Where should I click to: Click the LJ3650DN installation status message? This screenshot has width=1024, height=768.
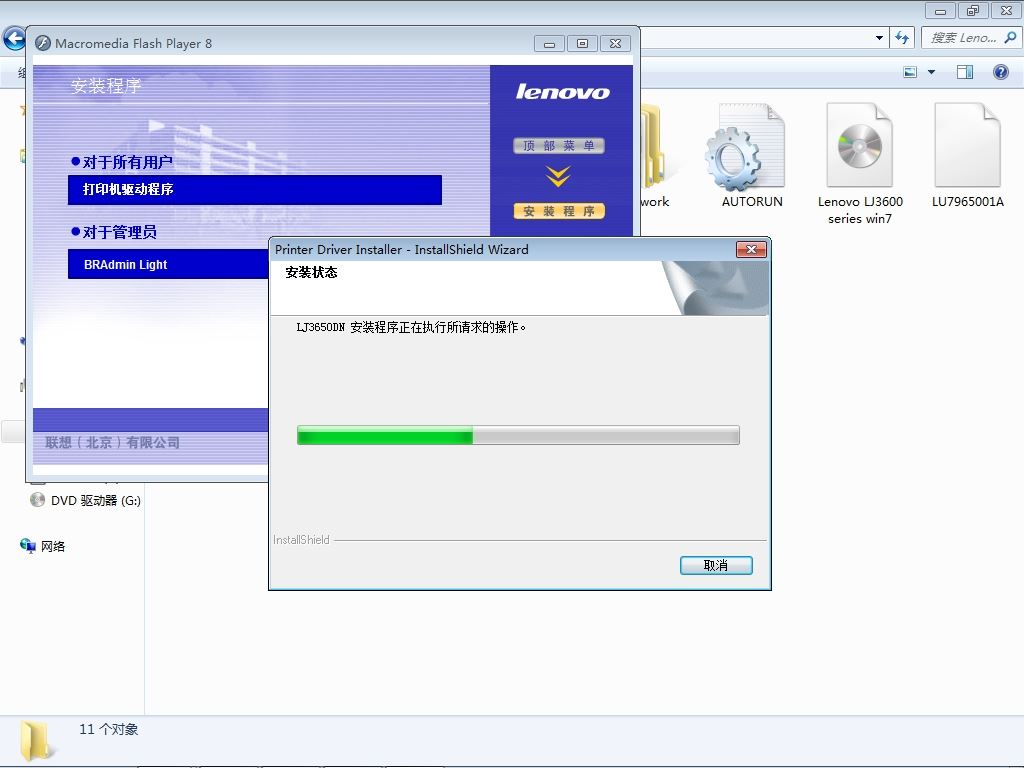tap(411, 327)
